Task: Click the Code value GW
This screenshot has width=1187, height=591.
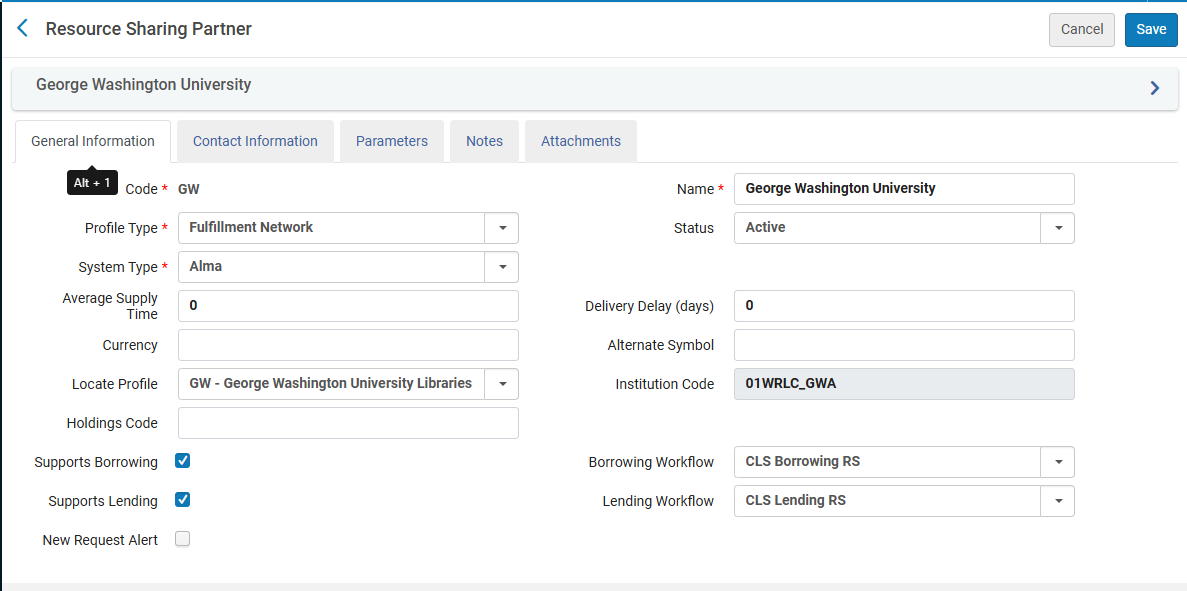Action: (x=188, y=189)
